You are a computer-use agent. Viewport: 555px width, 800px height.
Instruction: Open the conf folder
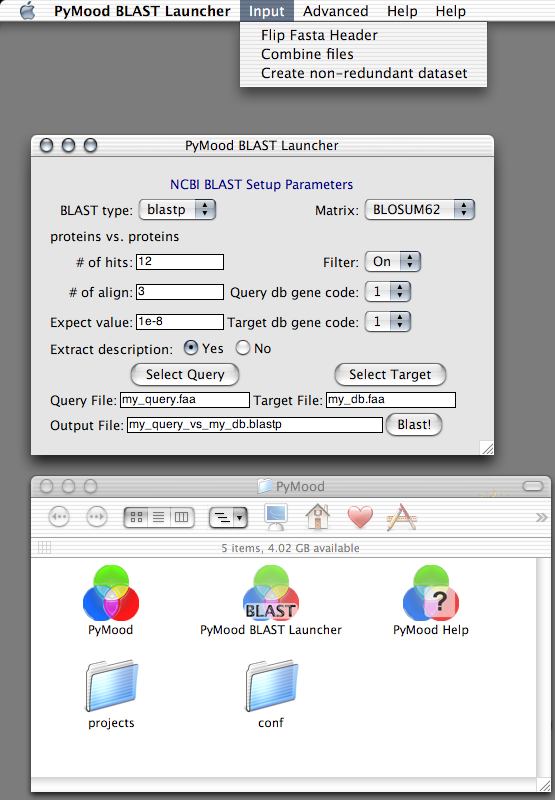[x=271, y=686]
